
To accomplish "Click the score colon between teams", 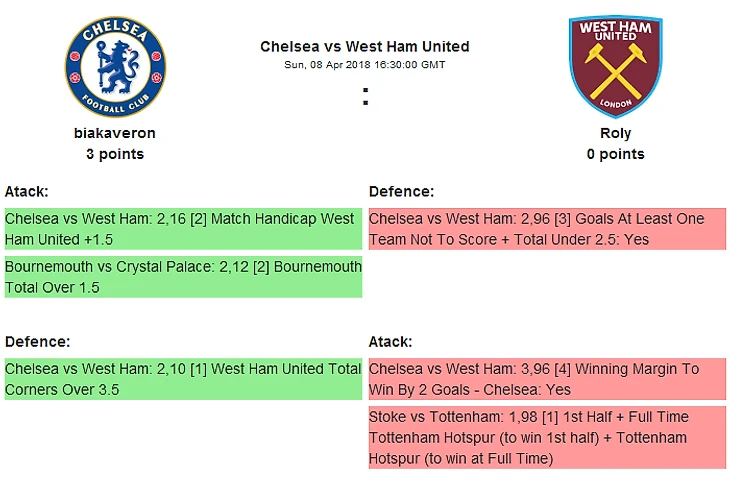I will pyautogui.click(x=365, y=97).
